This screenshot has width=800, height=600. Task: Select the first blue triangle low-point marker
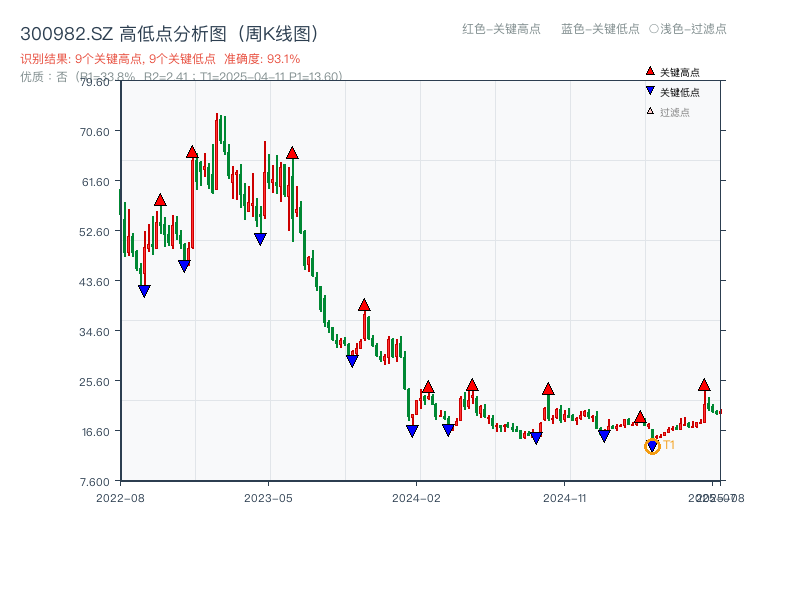(x=145, y=289)
